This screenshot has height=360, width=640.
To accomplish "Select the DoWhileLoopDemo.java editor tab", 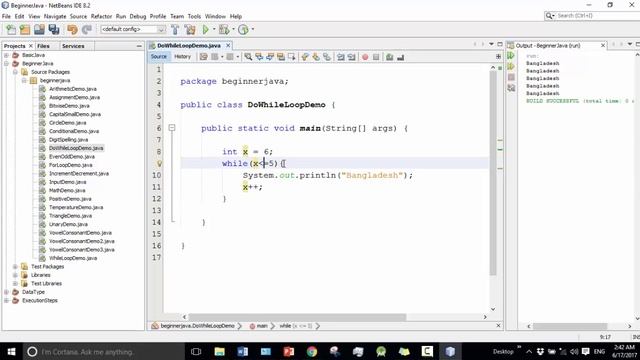I will point(189,46).
